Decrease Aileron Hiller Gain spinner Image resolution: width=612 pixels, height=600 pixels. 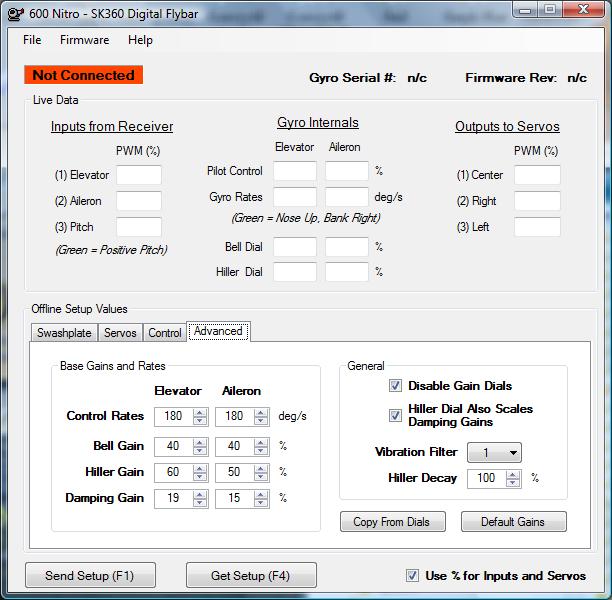tap(260, 476)
